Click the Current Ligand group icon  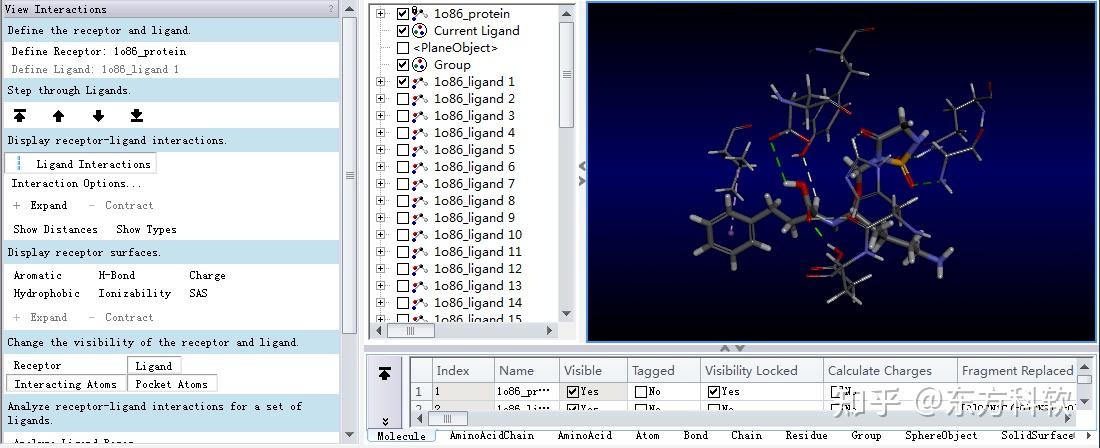point(420,31)
